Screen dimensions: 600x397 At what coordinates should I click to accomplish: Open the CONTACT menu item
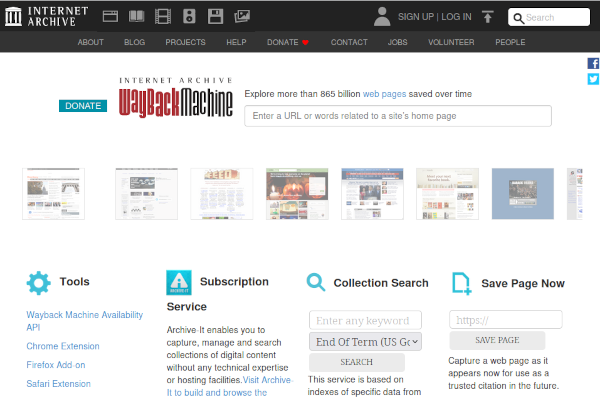click(x=349, y=42)
